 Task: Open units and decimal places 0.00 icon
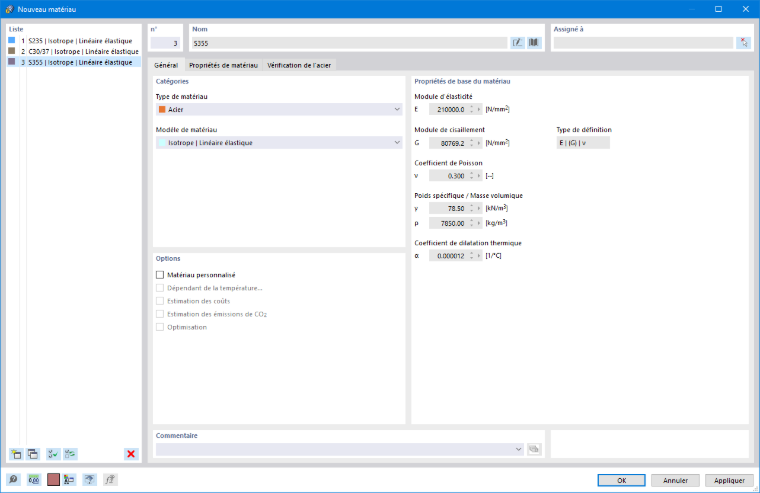coord(33,480)
